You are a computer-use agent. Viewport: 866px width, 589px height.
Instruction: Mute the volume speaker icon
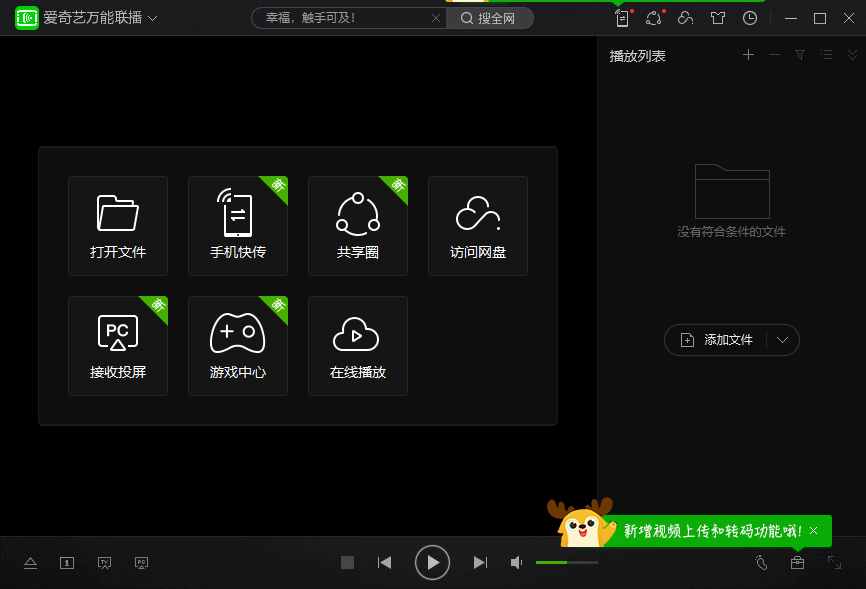coord(516,562)
